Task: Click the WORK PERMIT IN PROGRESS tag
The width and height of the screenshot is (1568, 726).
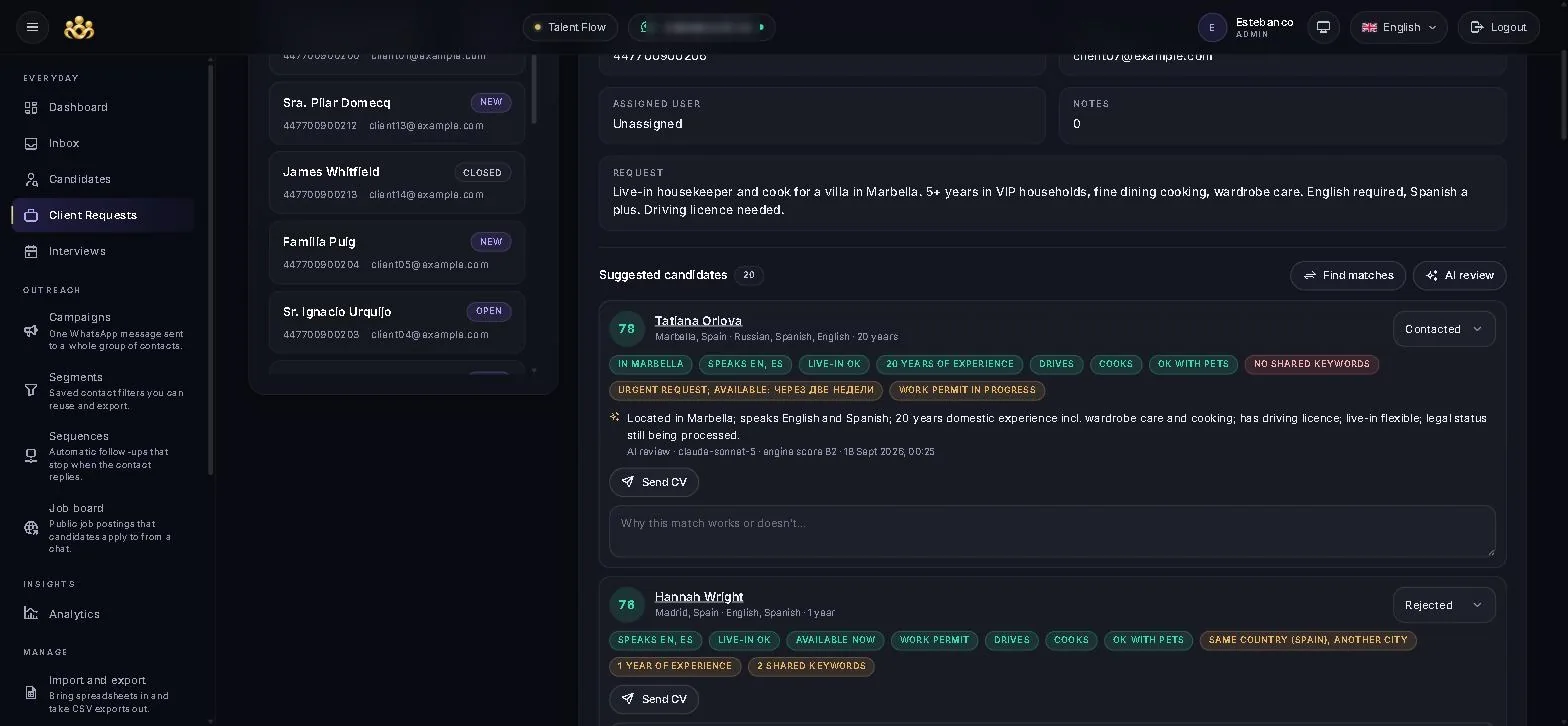Action: tap(967, 390)
